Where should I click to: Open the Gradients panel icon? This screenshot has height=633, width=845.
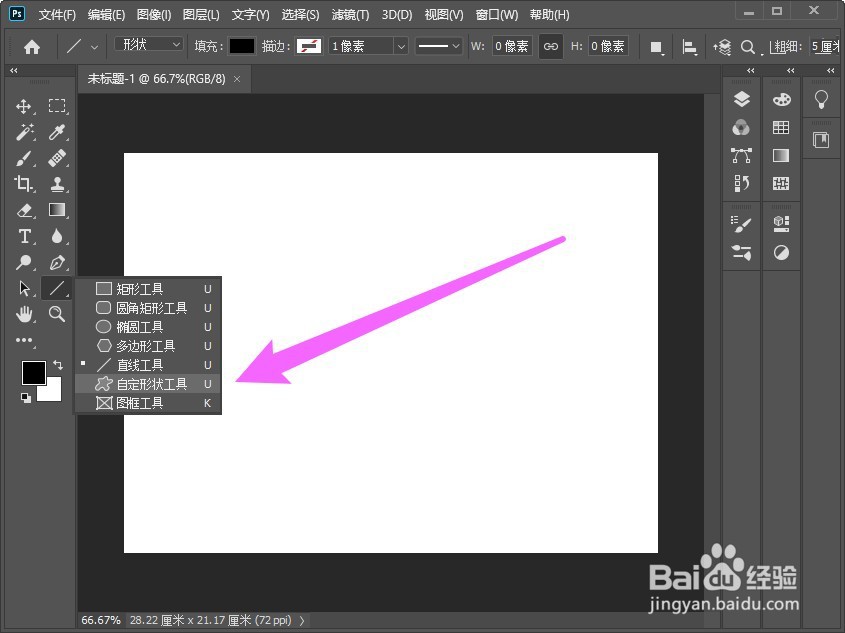point(781,156)
